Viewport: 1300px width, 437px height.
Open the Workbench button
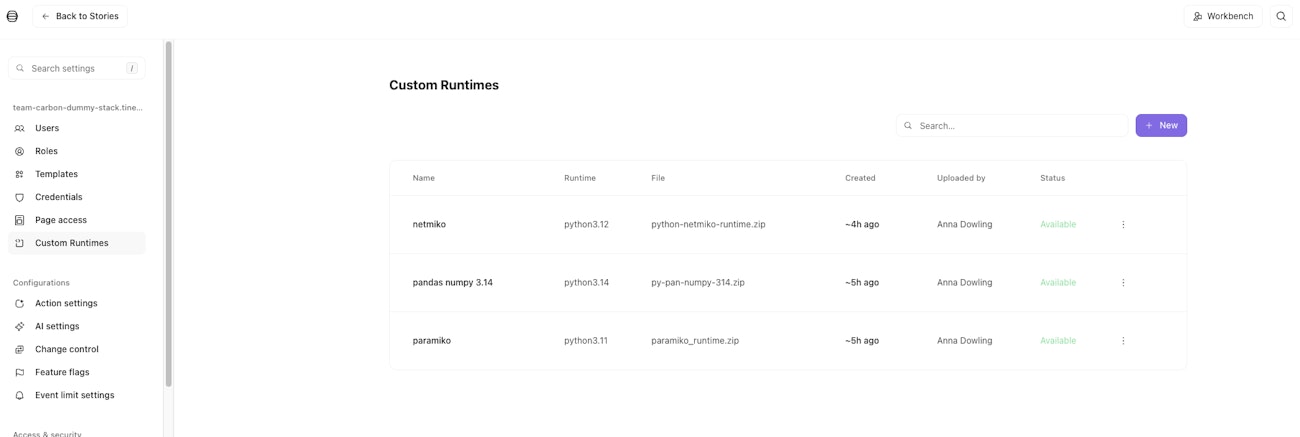coord(1222,16)
